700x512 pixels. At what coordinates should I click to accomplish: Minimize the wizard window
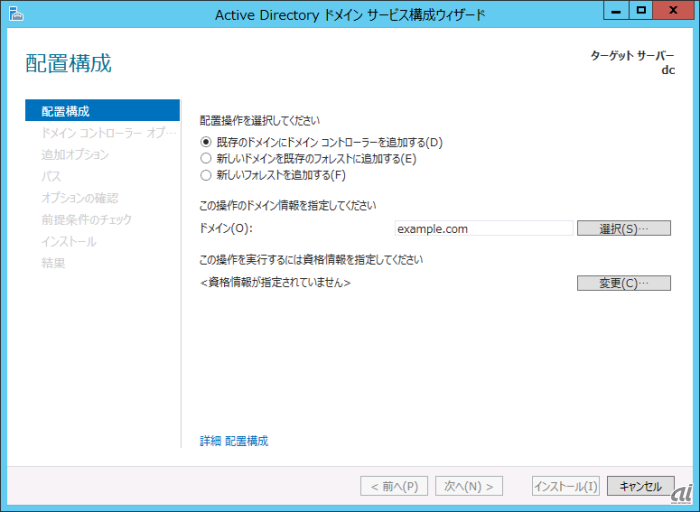click(x=616, y=10)
